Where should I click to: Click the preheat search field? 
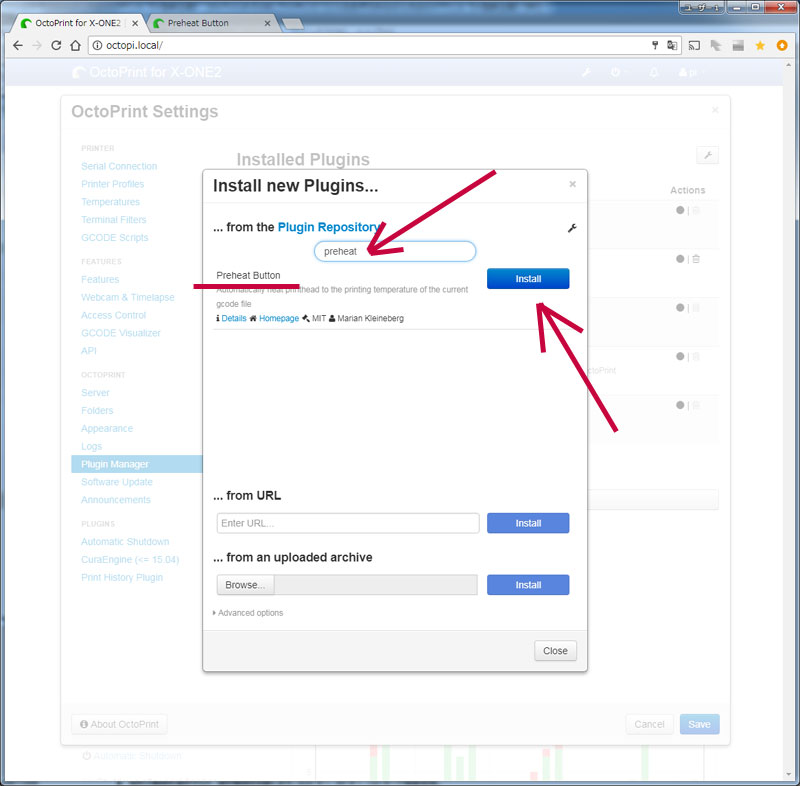(x=395, y=251)
